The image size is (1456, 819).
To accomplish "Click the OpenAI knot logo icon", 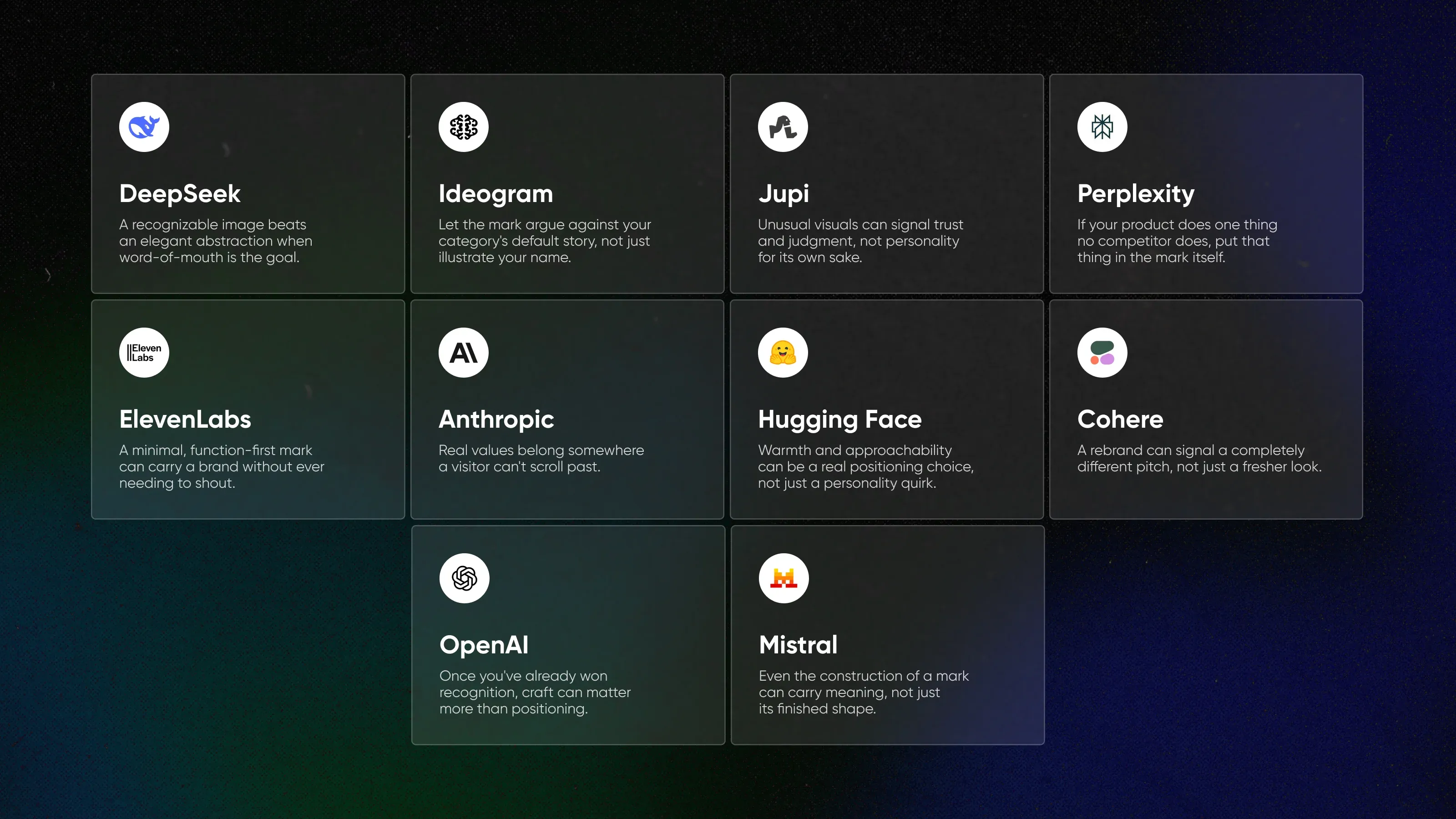I will pyautogui.click(x=465, y=578).
